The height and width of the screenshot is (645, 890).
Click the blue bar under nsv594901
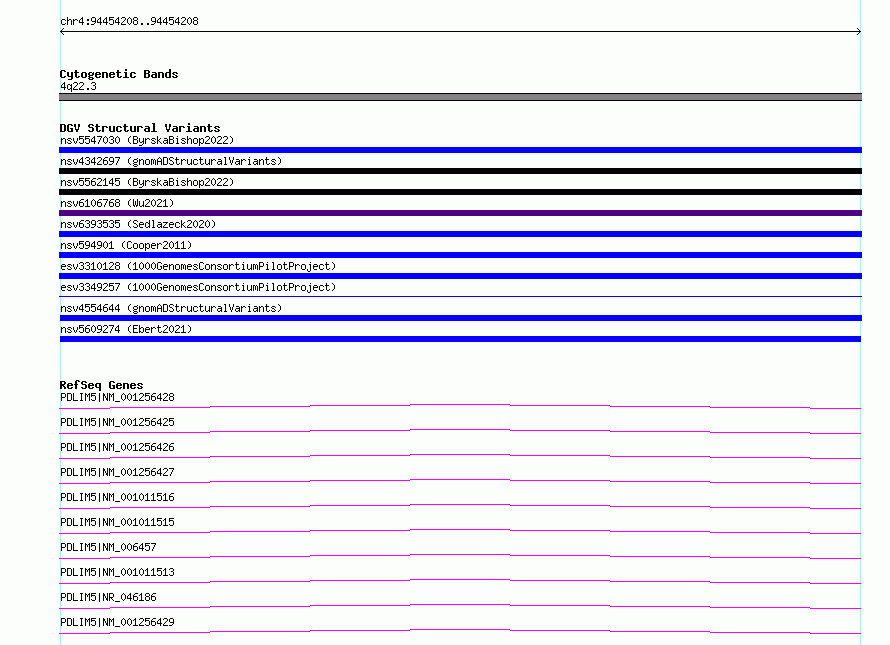[460, 255]
